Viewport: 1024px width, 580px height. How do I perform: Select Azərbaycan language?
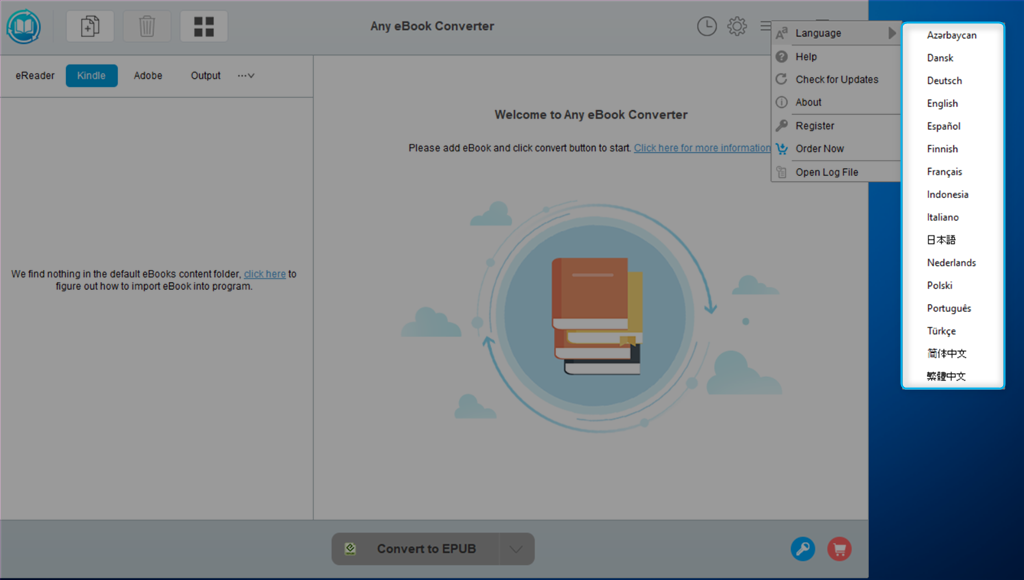(x=953, y=35)
